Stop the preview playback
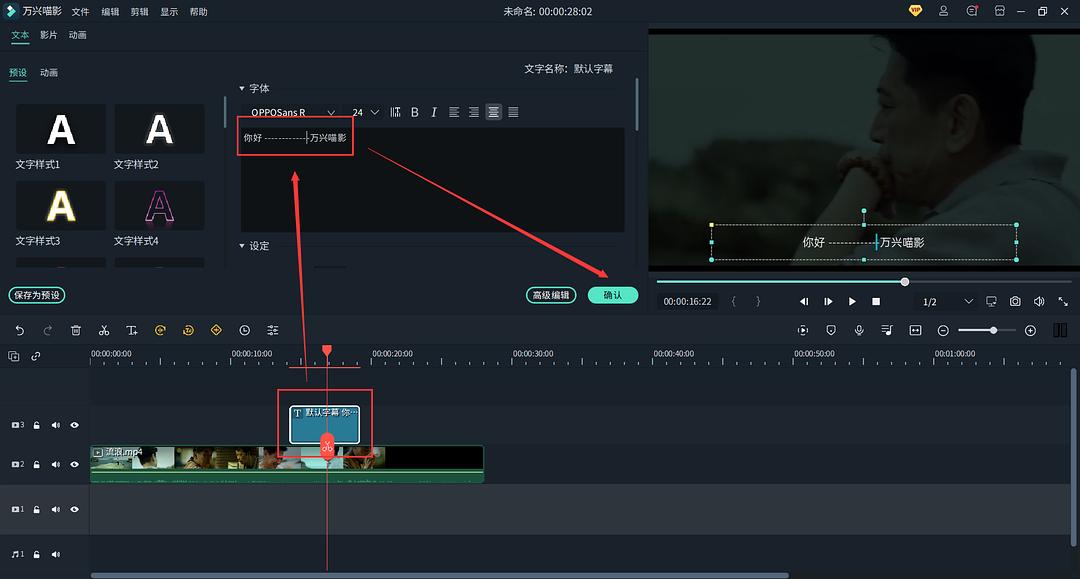 pos(876,302)
